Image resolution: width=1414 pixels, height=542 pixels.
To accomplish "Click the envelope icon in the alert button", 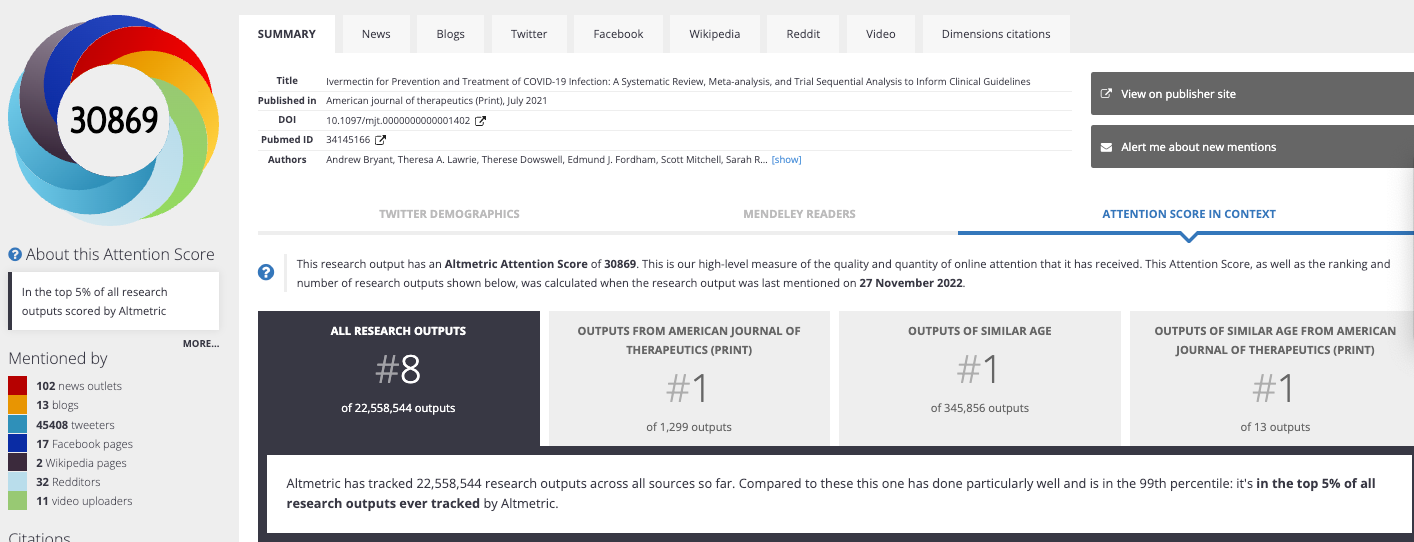I will [1106, 147].
